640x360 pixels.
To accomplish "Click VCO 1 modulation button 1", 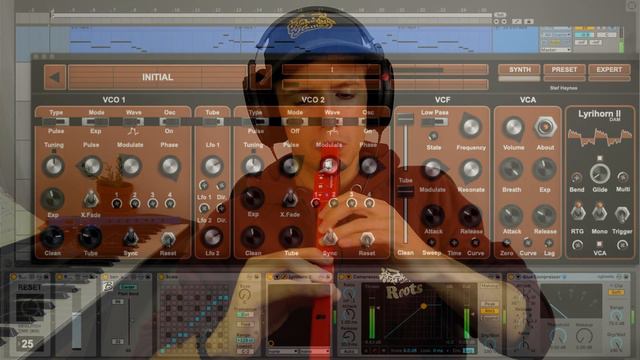I will [116, 203].
